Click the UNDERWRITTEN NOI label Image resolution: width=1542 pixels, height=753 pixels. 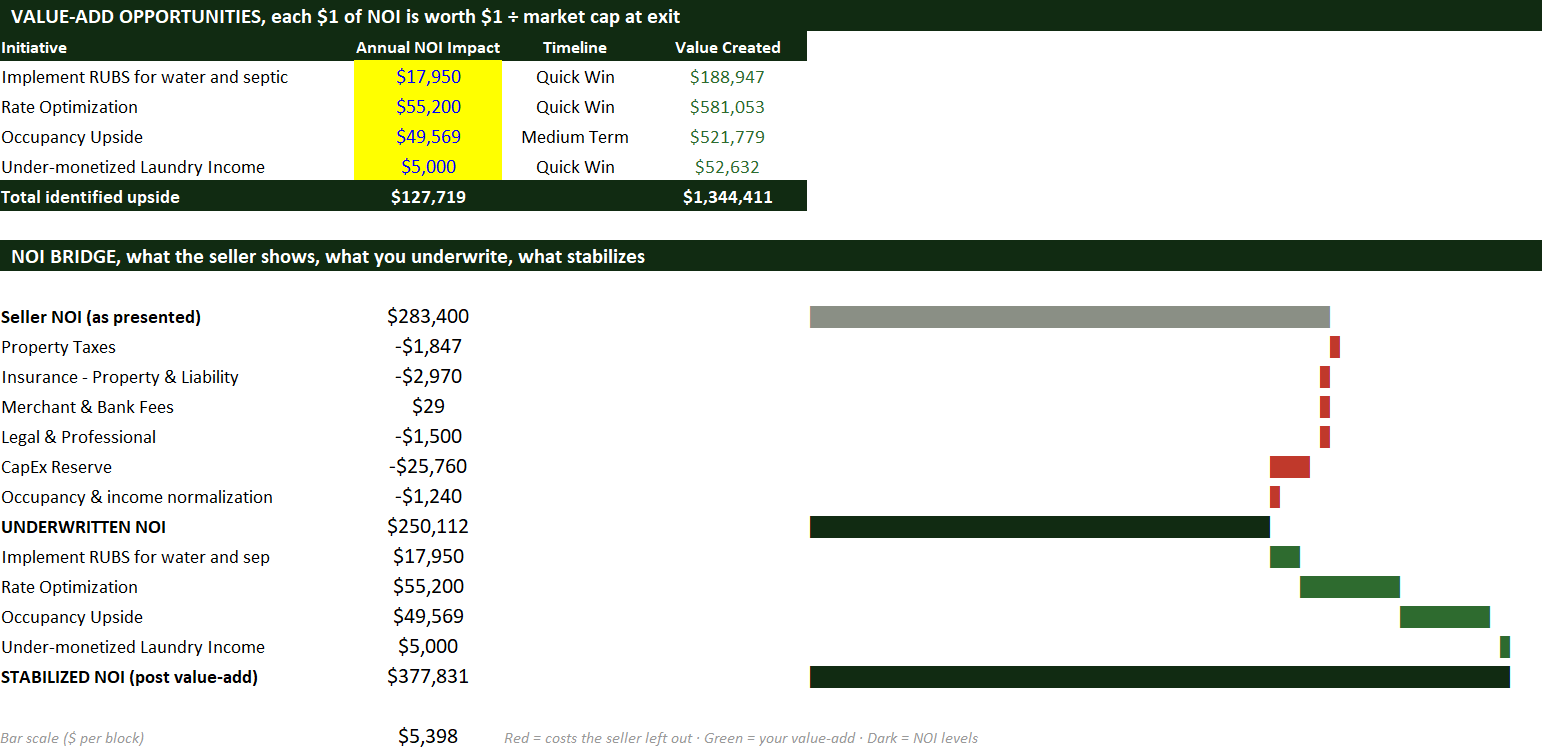click(x=84, y=527)
